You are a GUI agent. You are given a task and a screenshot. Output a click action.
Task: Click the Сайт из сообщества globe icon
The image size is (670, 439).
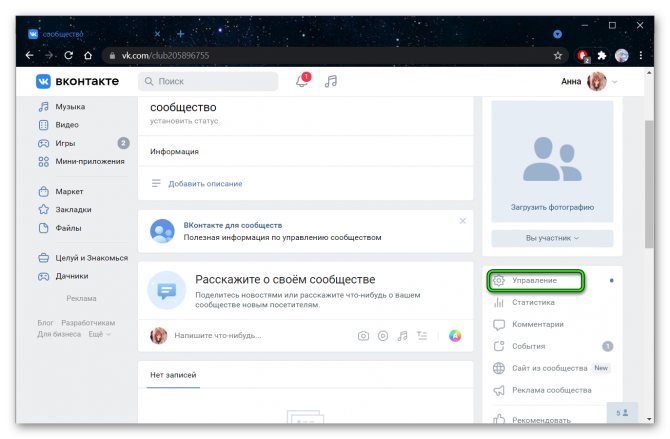tap(499, 368)
